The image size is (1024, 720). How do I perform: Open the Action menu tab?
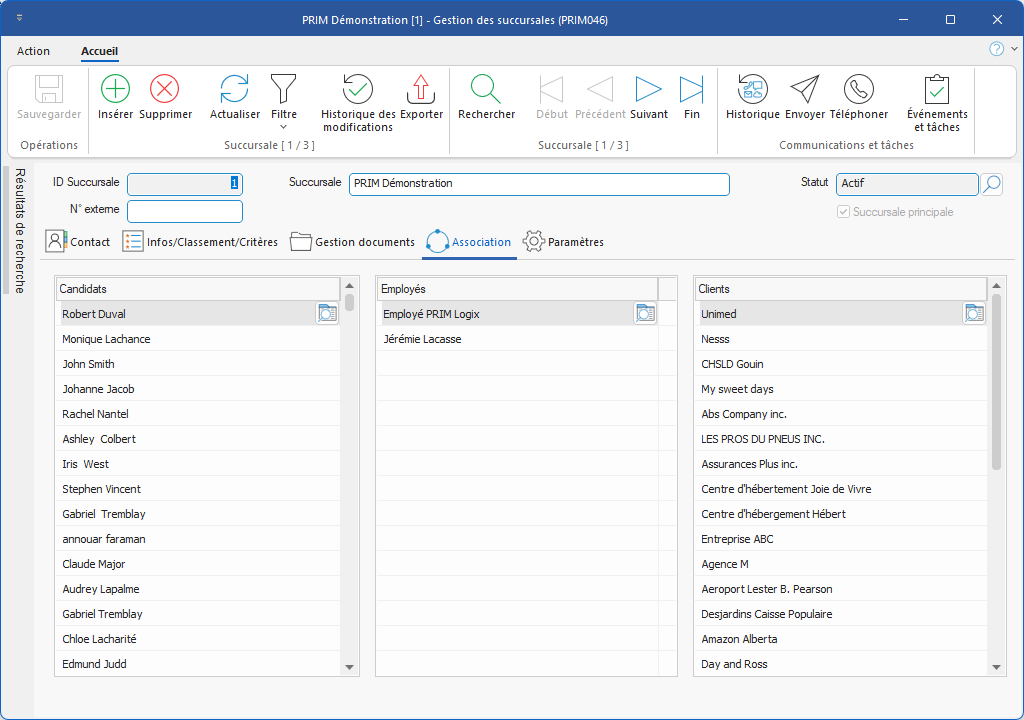click(x=33, y=51)
